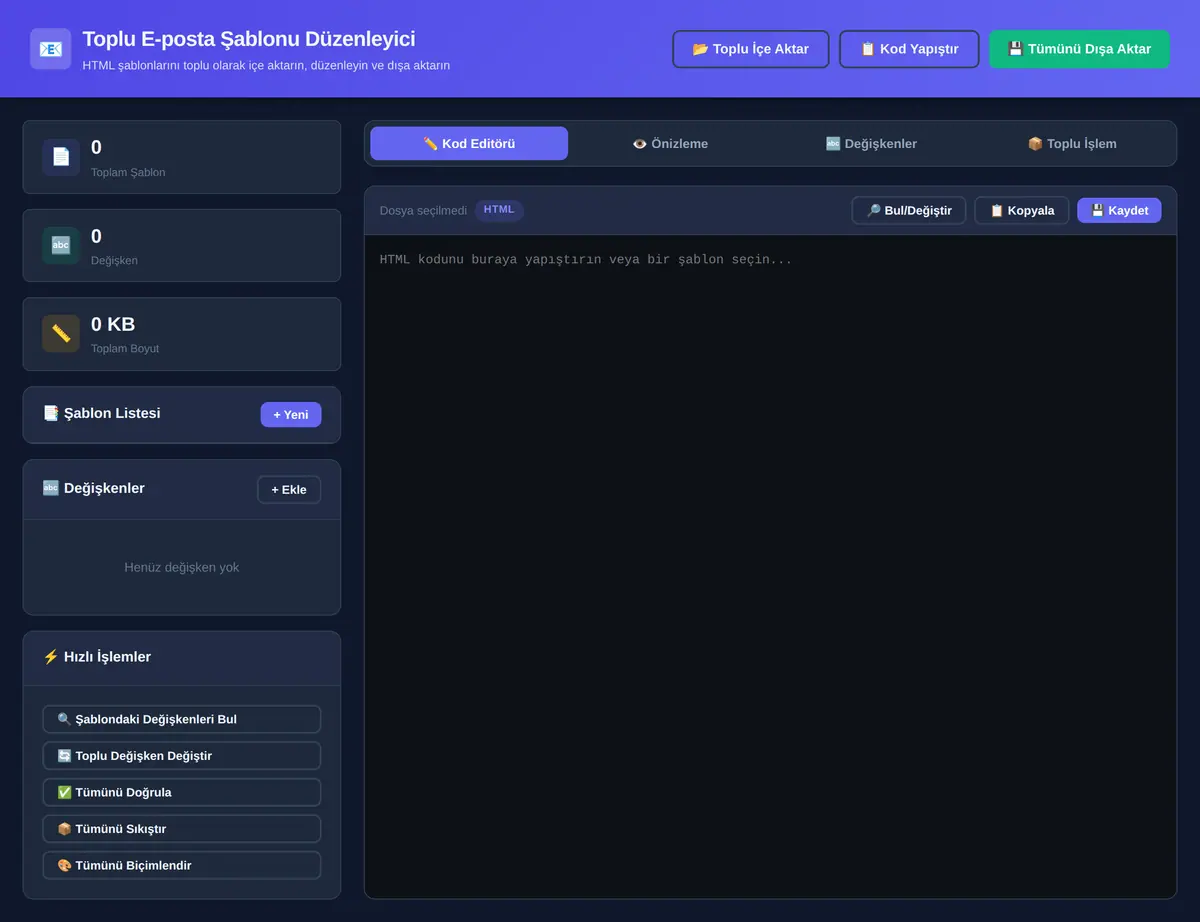The height and width of the screenshot is (922, 1200).
Task: Save template using Kaydet button
Action: click(x=1119, y=210)
